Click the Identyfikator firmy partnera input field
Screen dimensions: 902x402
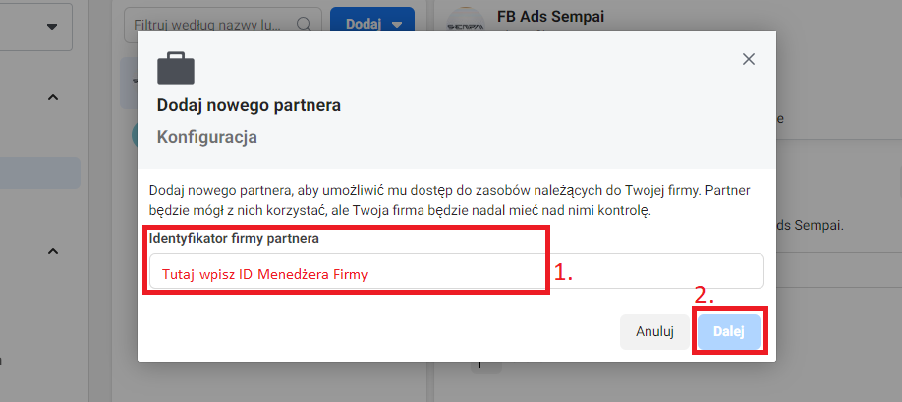tap(456, 271)
